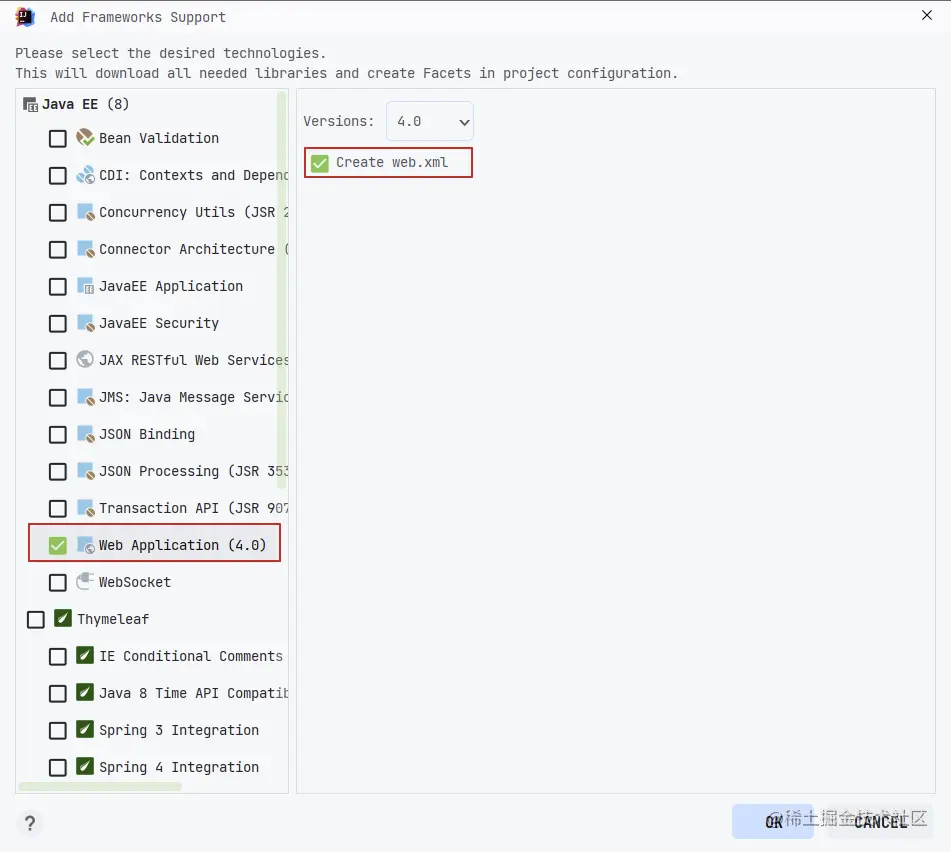Select the WebSocket row label

click(135, 582)
